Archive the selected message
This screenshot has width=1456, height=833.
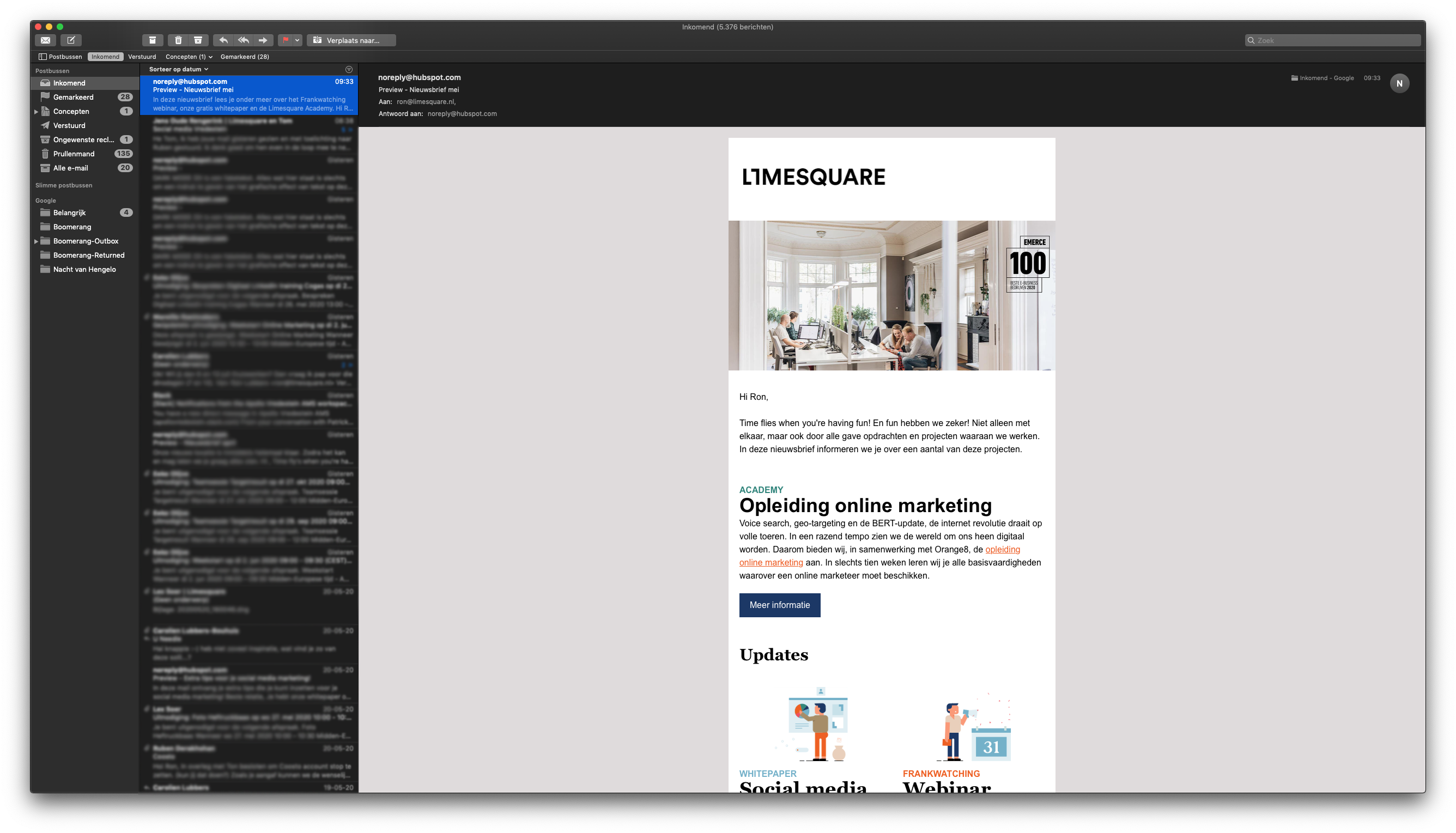click(152, 40)
